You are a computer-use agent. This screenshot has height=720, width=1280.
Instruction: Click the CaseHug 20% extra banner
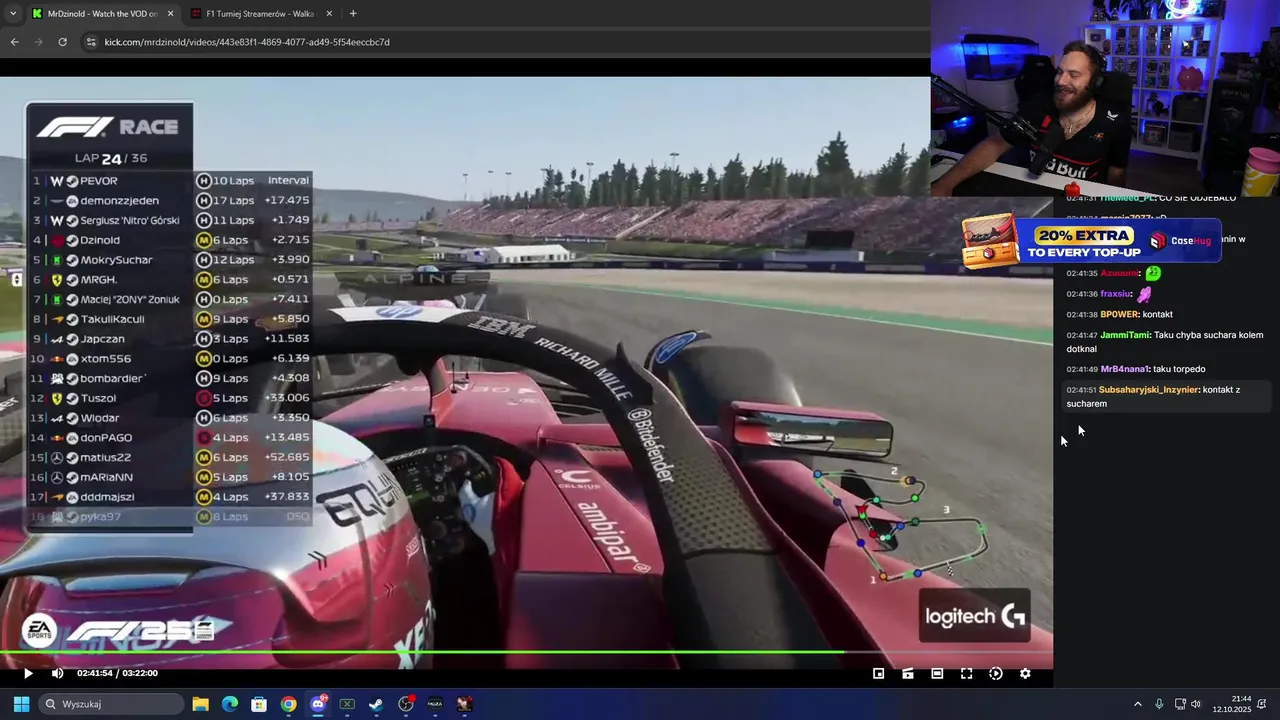(1091, 243)
